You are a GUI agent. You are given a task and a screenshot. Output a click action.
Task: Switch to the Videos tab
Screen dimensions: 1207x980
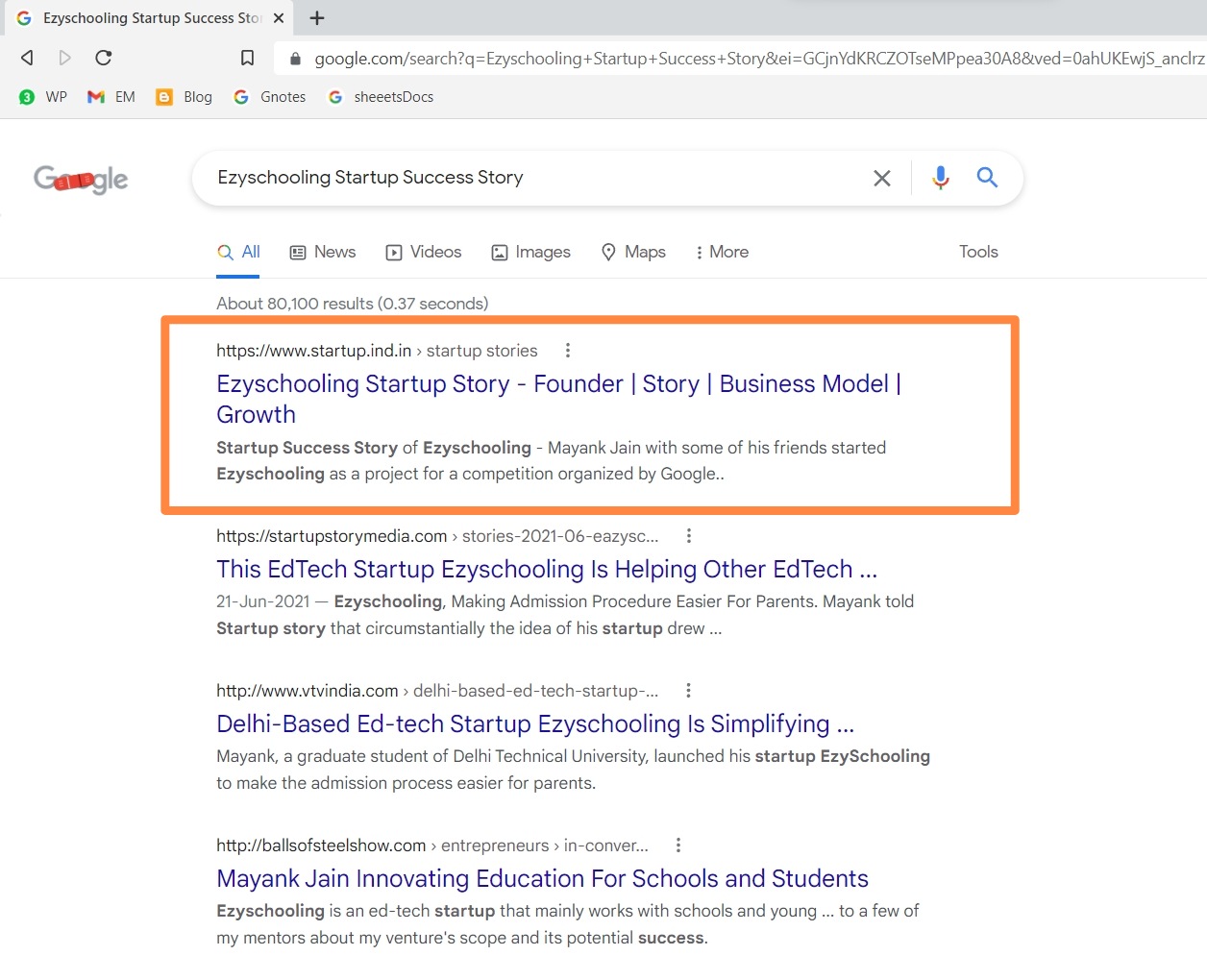click(424, 252)
